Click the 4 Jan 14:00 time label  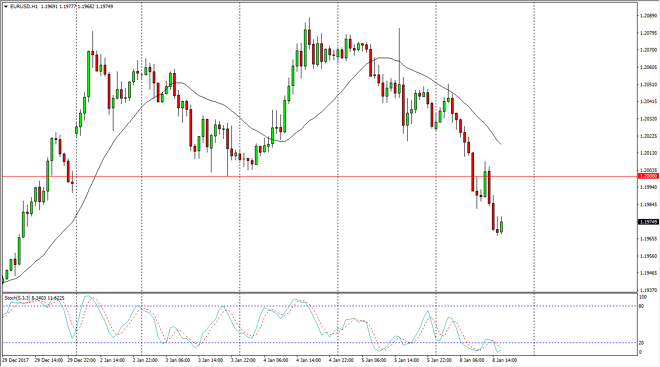pos(309,360)
